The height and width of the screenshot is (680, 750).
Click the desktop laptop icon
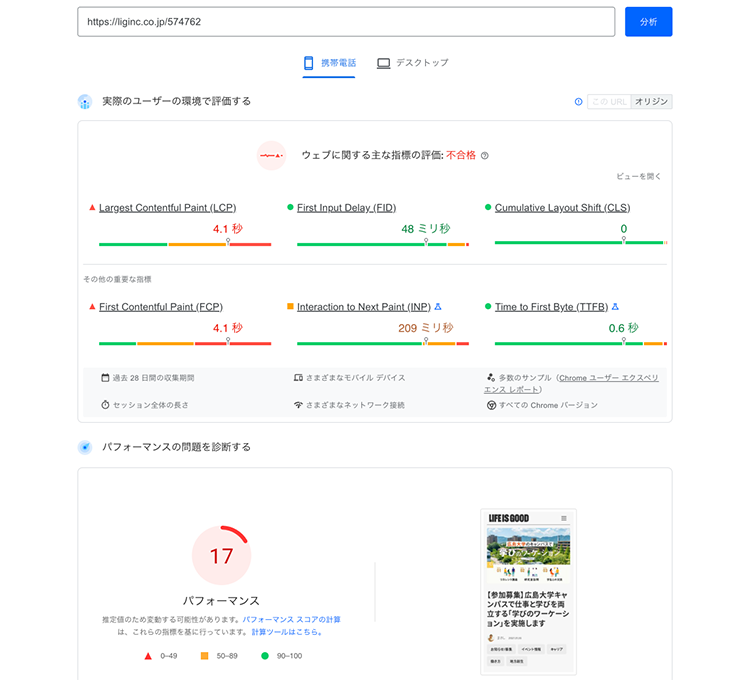click(383, 63)
